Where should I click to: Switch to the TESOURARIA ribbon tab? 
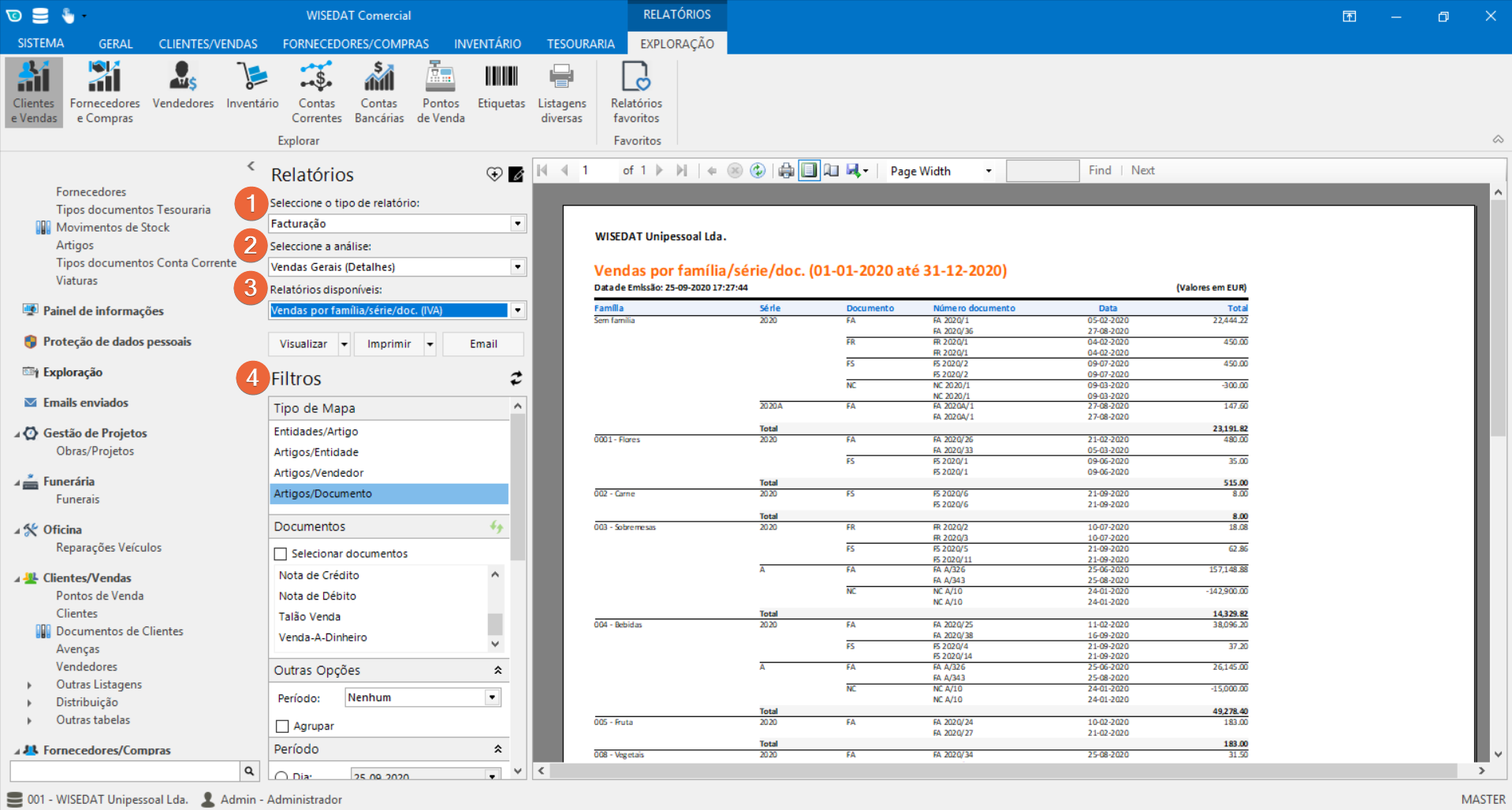point(580,43)
